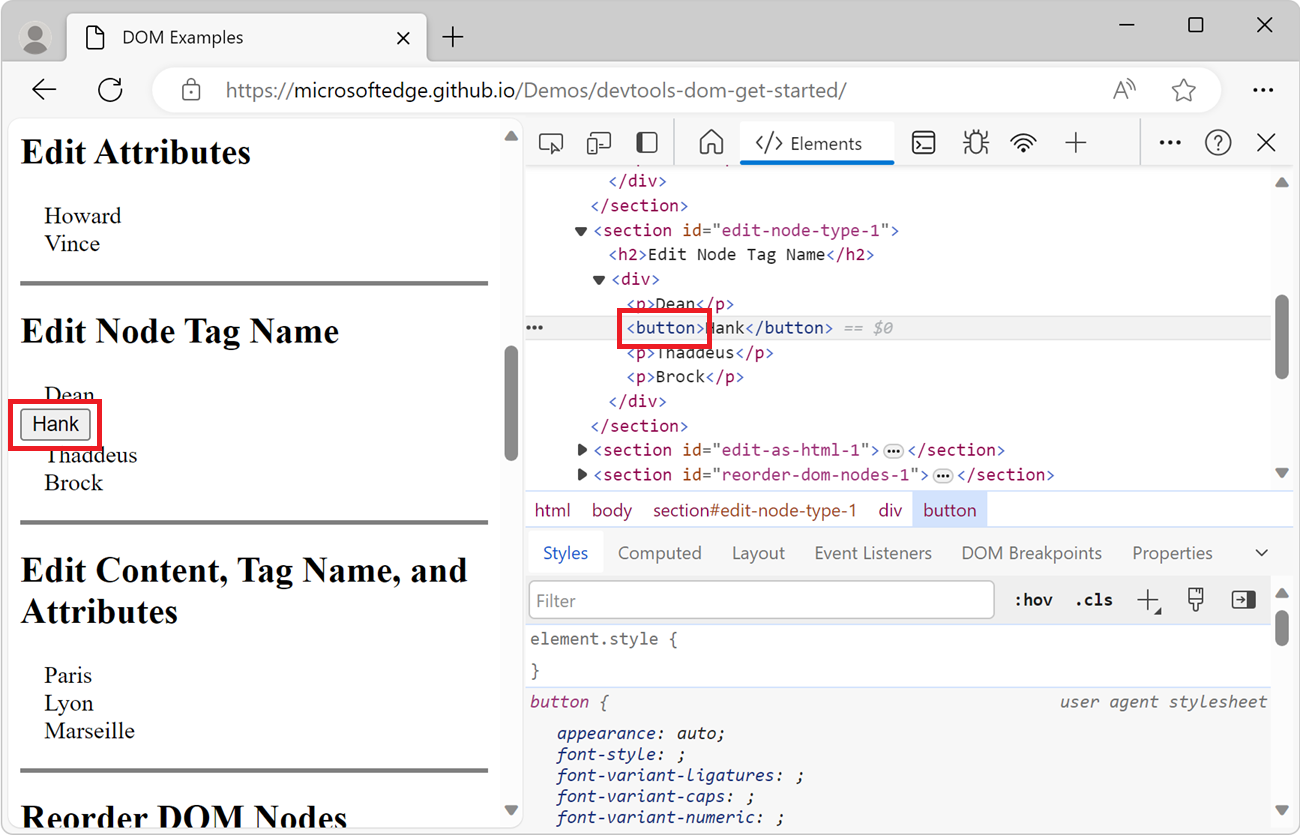1300x835 pixels.
Task: Collapse the section edit-node-type-1 node
Action: pyautogui.click(x=581, y=230)
